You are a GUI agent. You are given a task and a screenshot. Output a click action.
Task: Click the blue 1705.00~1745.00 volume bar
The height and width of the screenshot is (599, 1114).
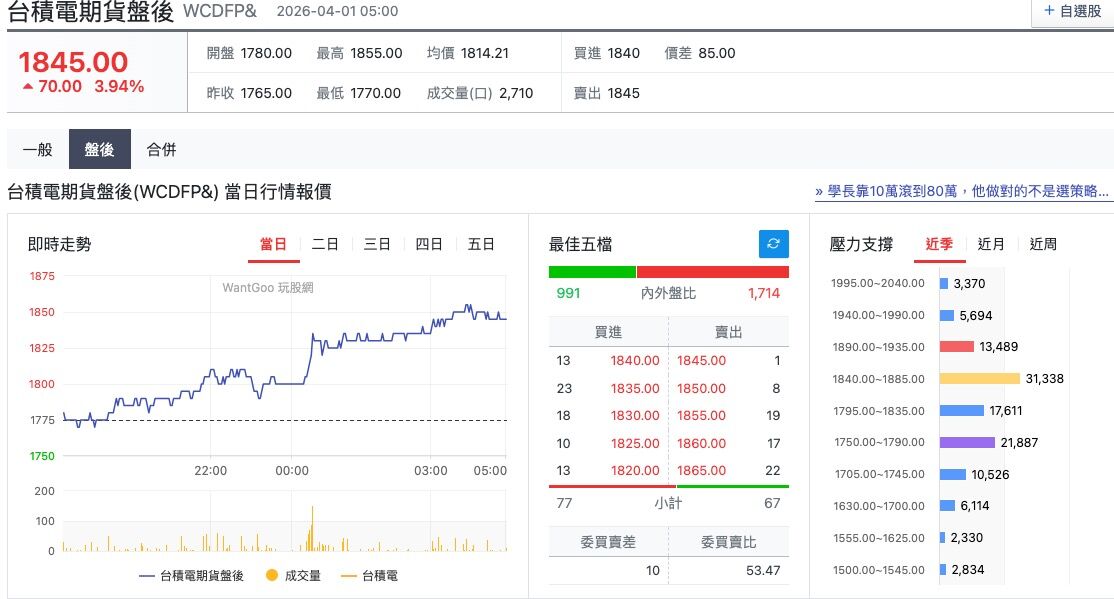point(953,475)
